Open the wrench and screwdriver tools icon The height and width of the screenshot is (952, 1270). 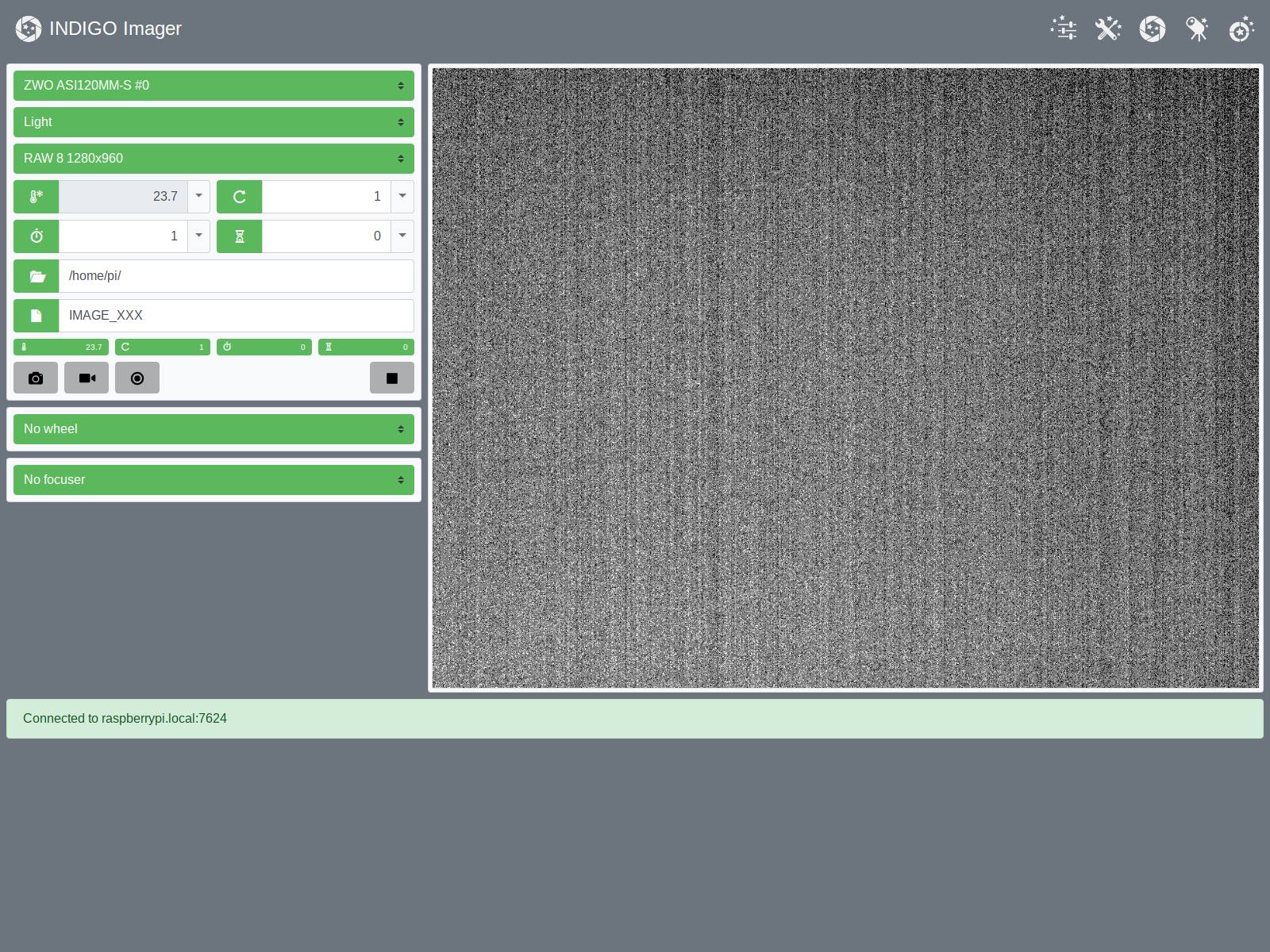point(1108,29)
